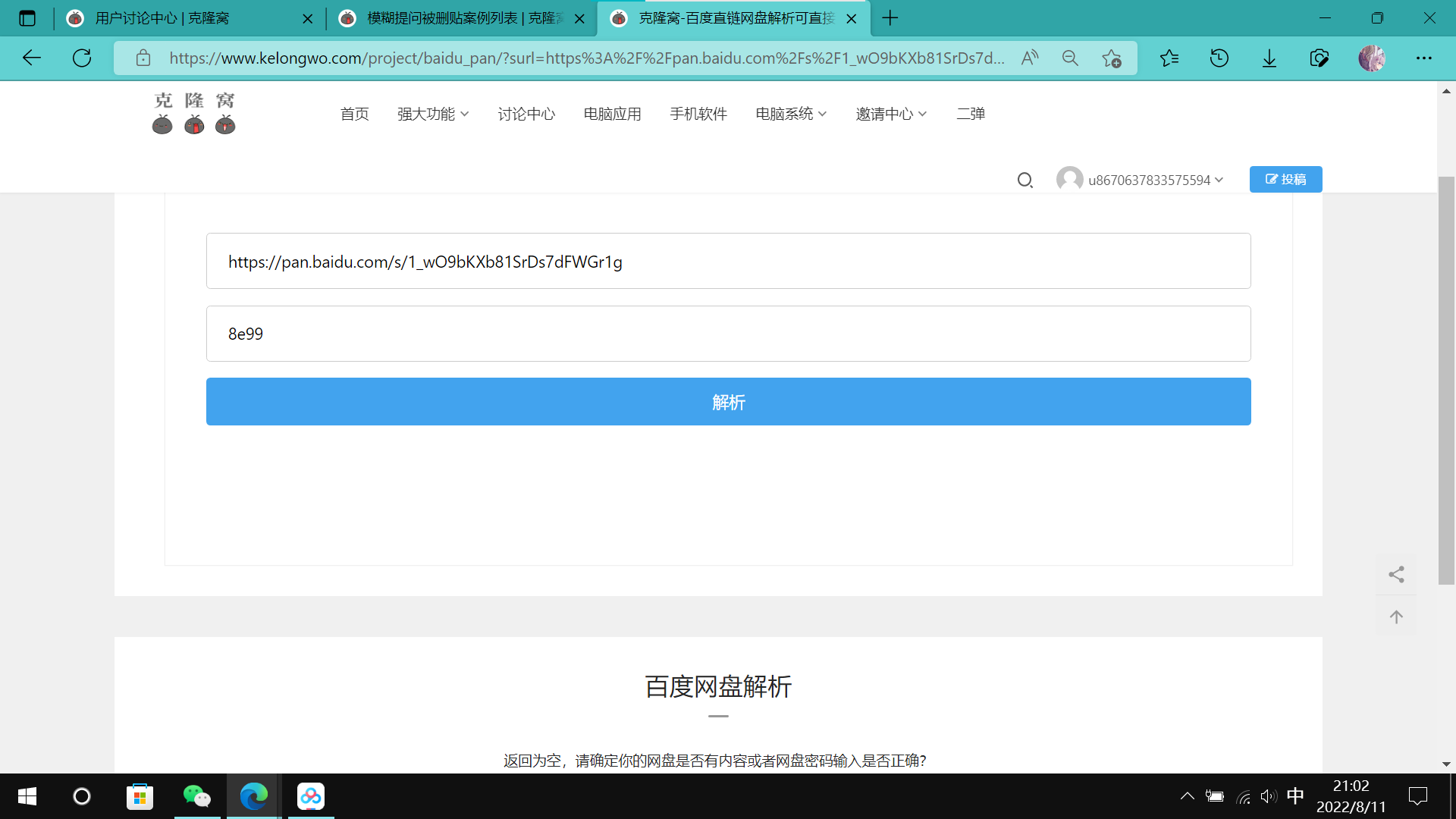
Task: Open browser essentials icon
Action: click(1319, 58)
